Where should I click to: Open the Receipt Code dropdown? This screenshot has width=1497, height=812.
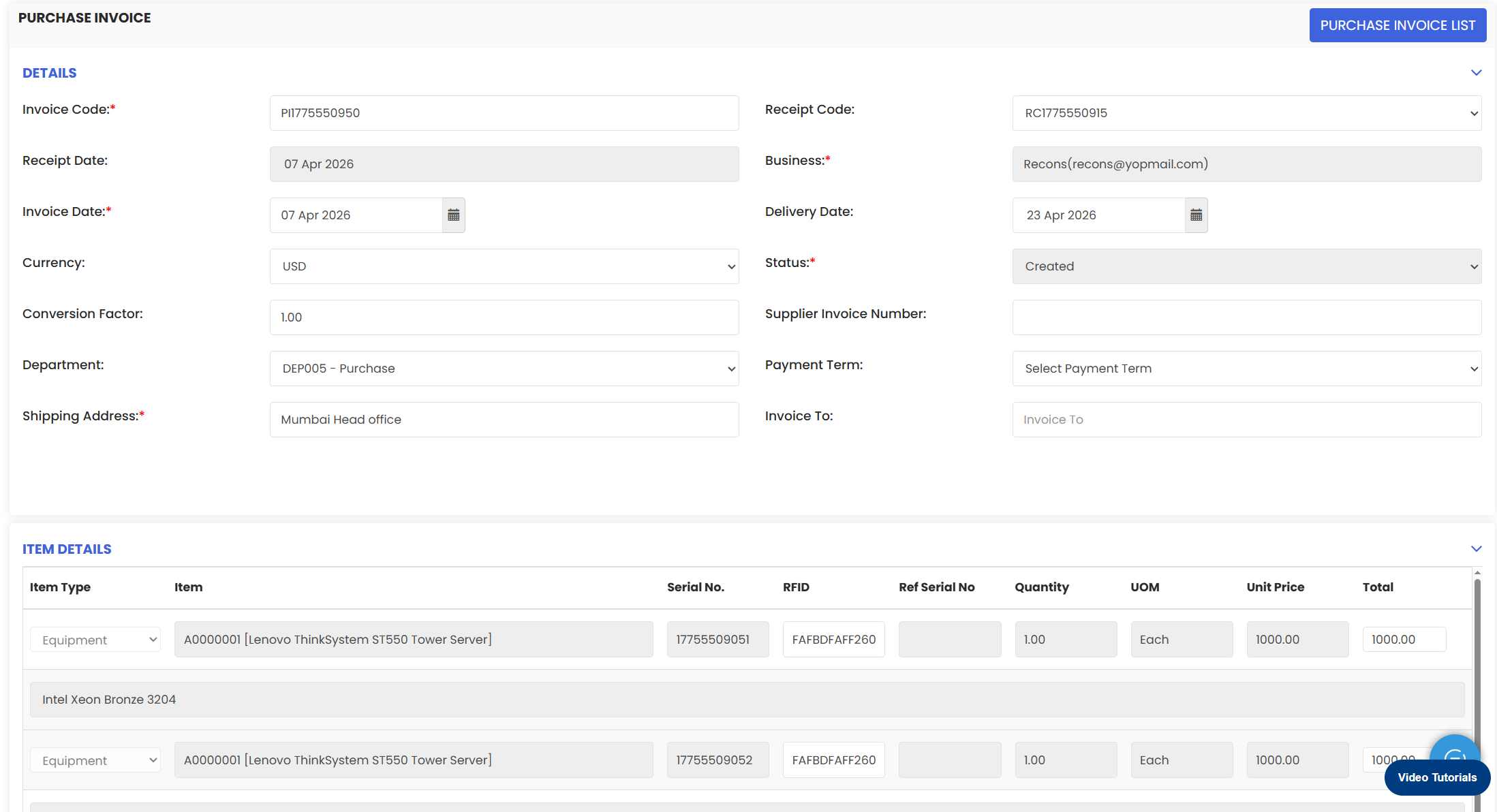pos(1246,113)
